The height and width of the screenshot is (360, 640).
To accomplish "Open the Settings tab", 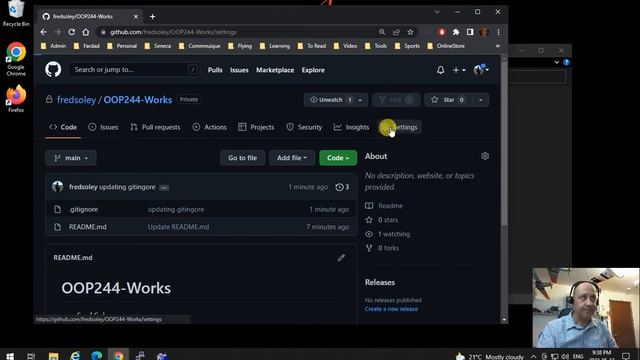I will pyautogui.click(x=400, y=127).
